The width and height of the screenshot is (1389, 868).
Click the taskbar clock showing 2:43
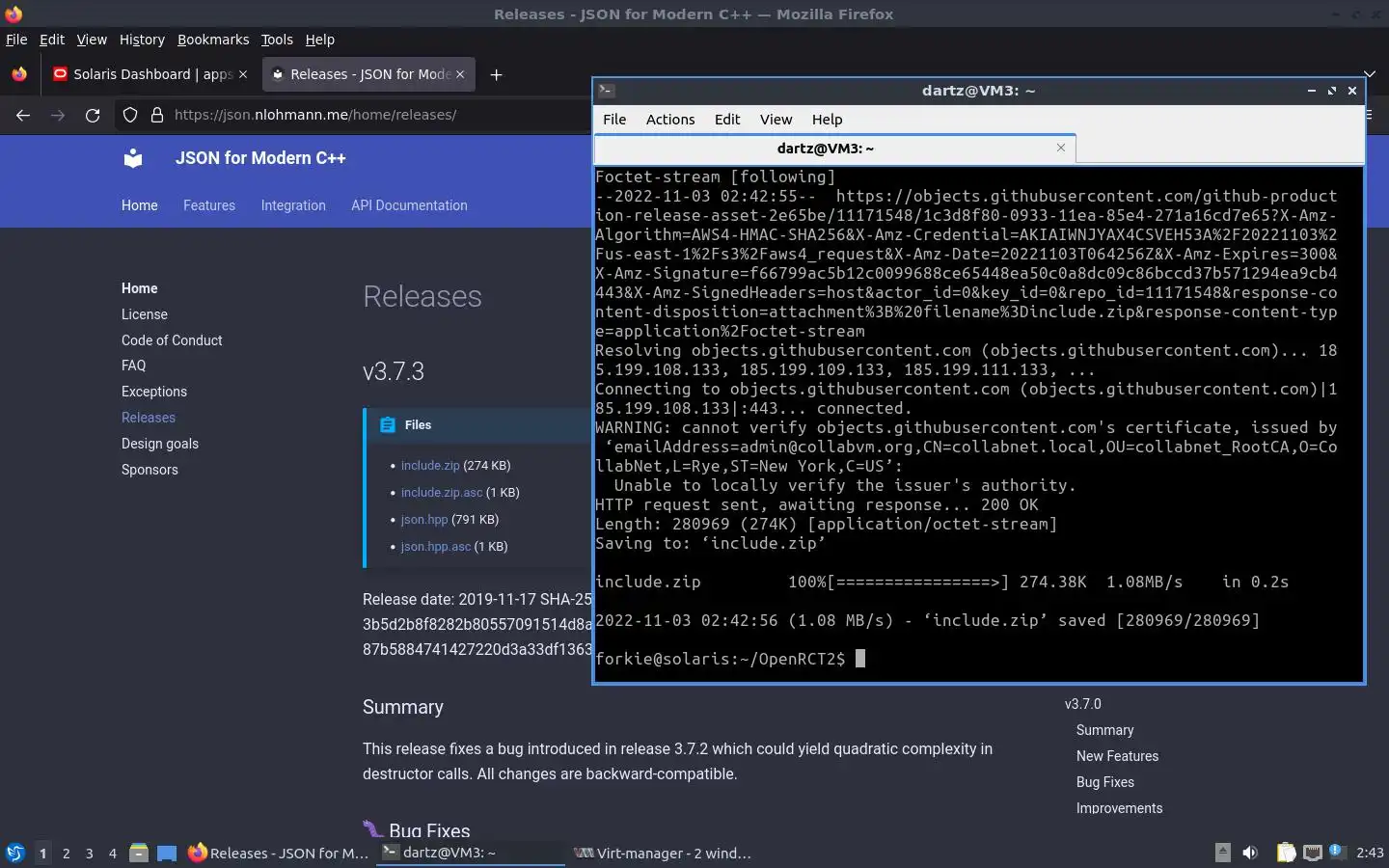1370,853
